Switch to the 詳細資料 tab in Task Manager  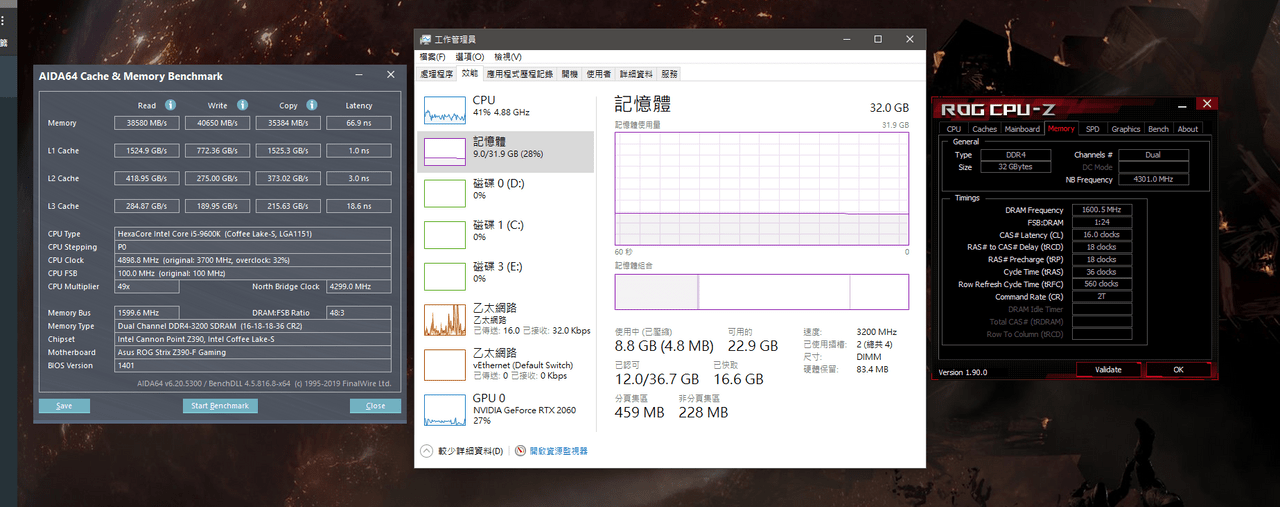pos(636,74)
